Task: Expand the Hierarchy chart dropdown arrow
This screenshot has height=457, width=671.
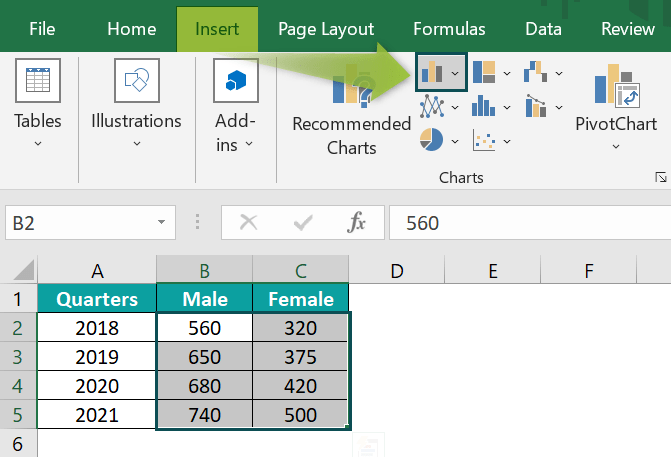Action: [507, 74]
